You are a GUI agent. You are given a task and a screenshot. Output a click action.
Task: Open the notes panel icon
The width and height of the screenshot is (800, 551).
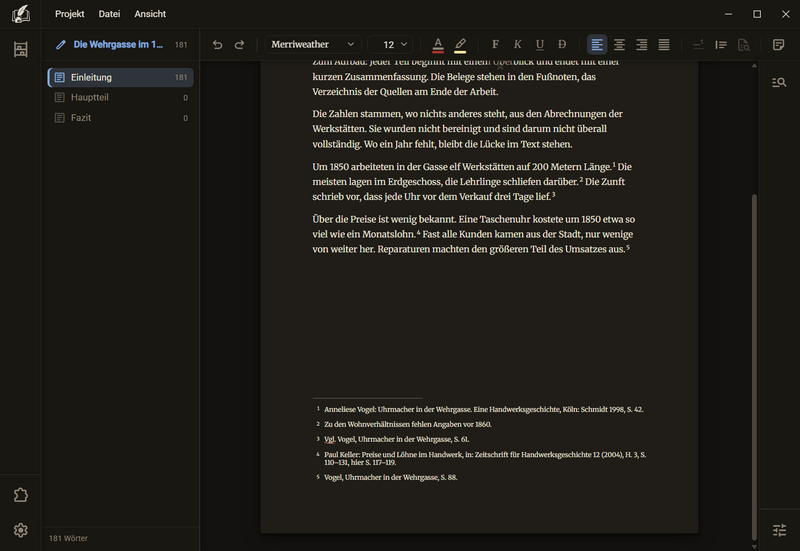tap(779, 44)
